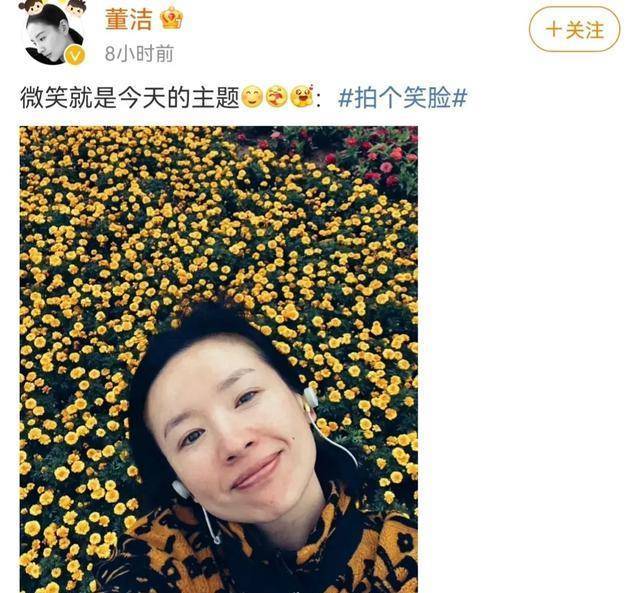Click the plus sign in 关注 button
This screenshot has width=640, height=593.
tap(553, 30)
